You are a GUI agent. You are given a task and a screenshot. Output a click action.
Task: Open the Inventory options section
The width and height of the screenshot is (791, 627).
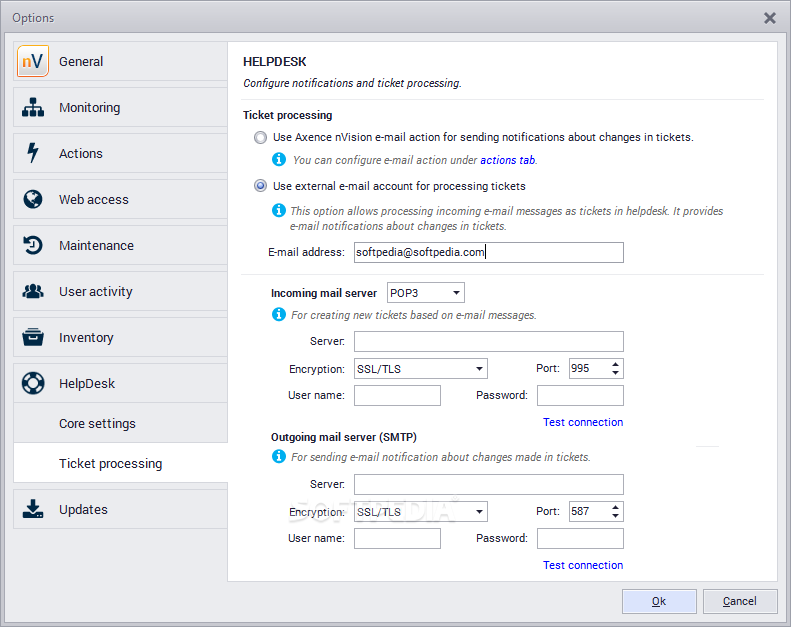click(120, 337)
